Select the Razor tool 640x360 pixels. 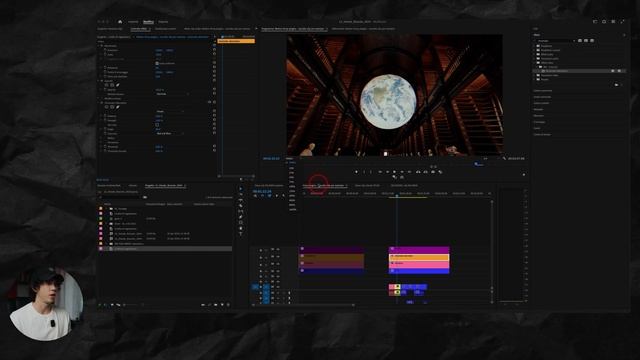(241, 206)
